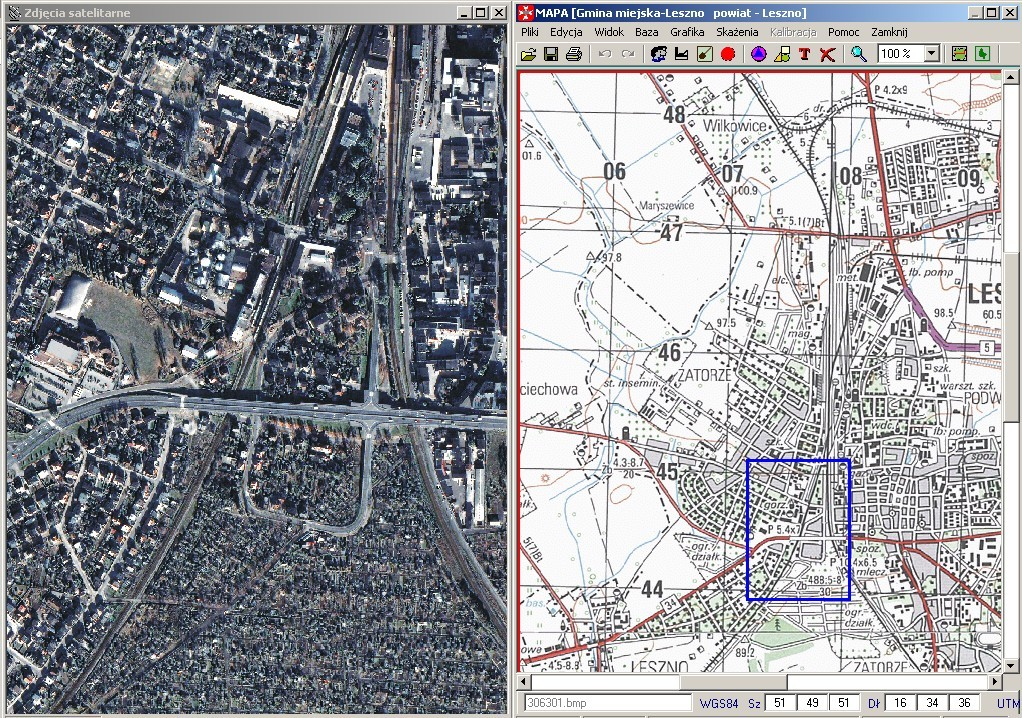Click the map horizontal scrollbar thumb
The image size is (1022, 718).
point(733,682)
